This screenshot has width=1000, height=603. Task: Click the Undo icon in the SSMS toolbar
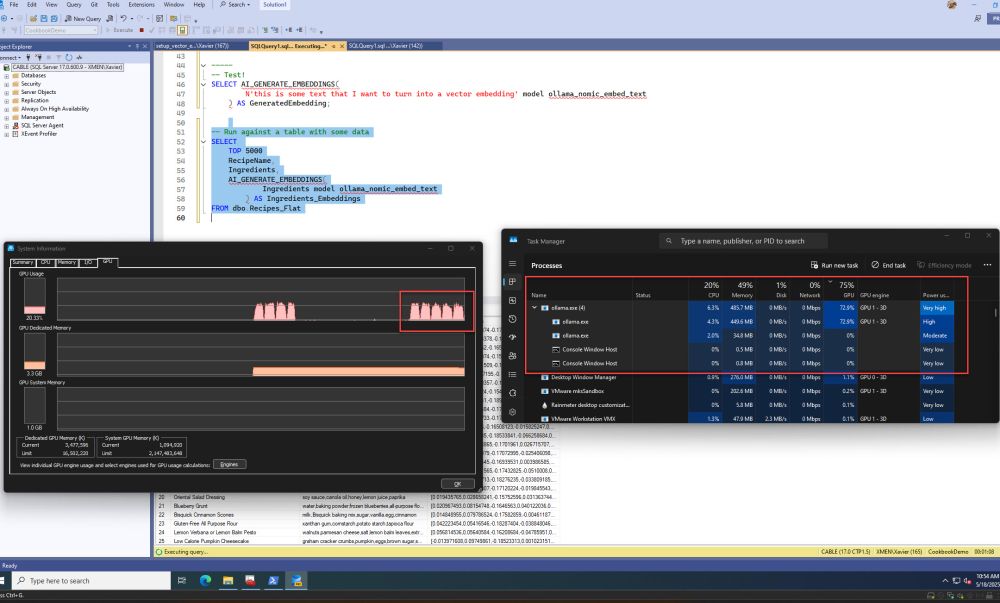click(x=123, y=18)
